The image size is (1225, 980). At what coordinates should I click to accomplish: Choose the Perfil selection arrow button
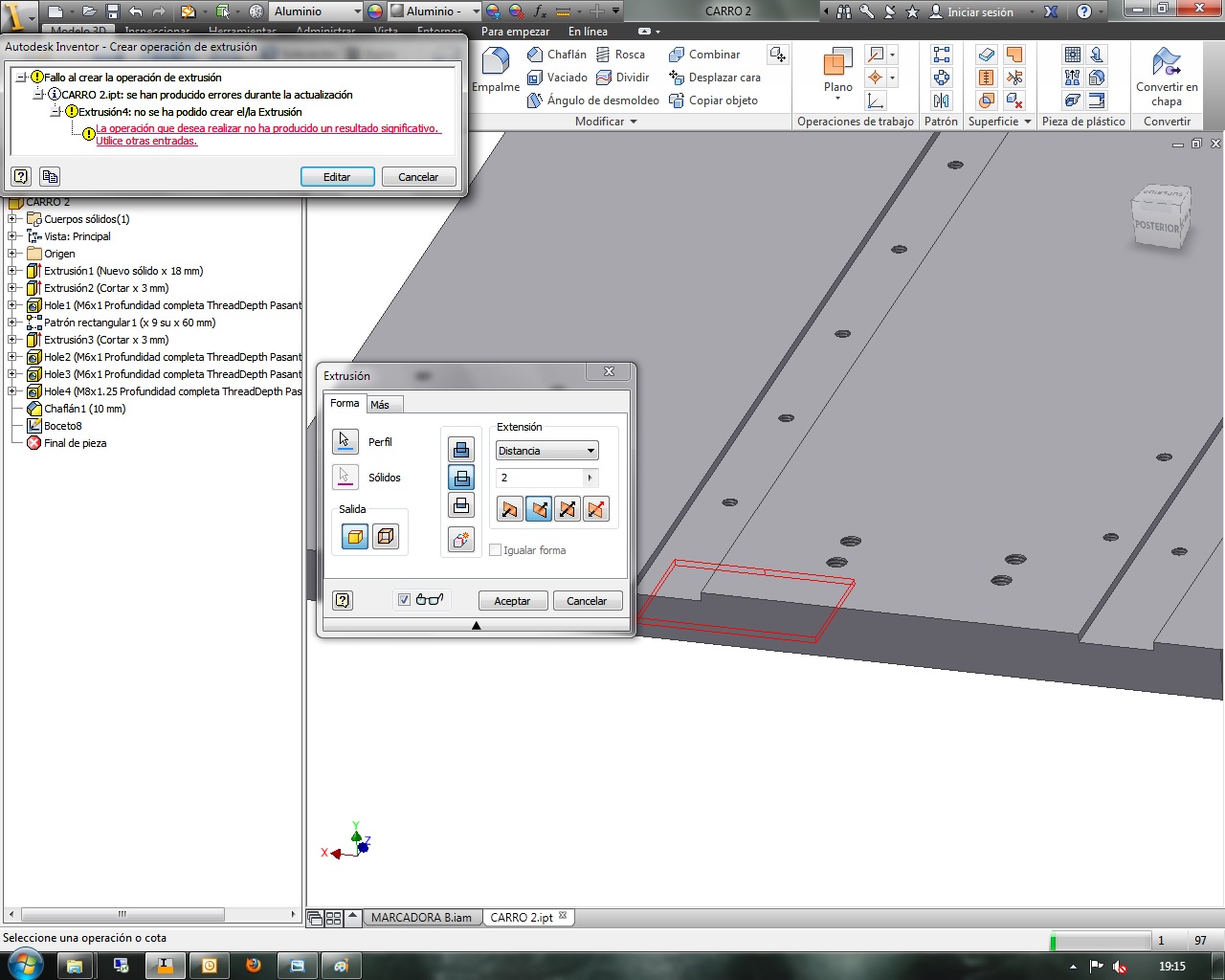tap(345, 441)
